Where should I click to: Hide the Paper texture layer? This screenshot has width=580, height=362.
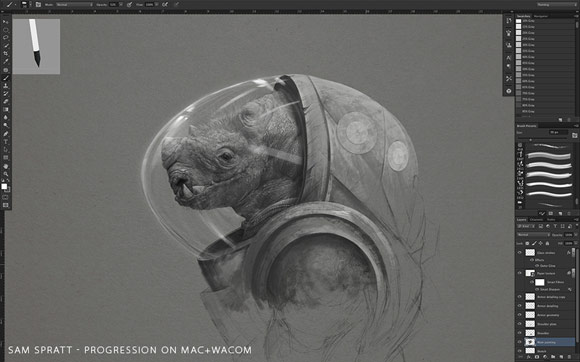click(520, 273)
